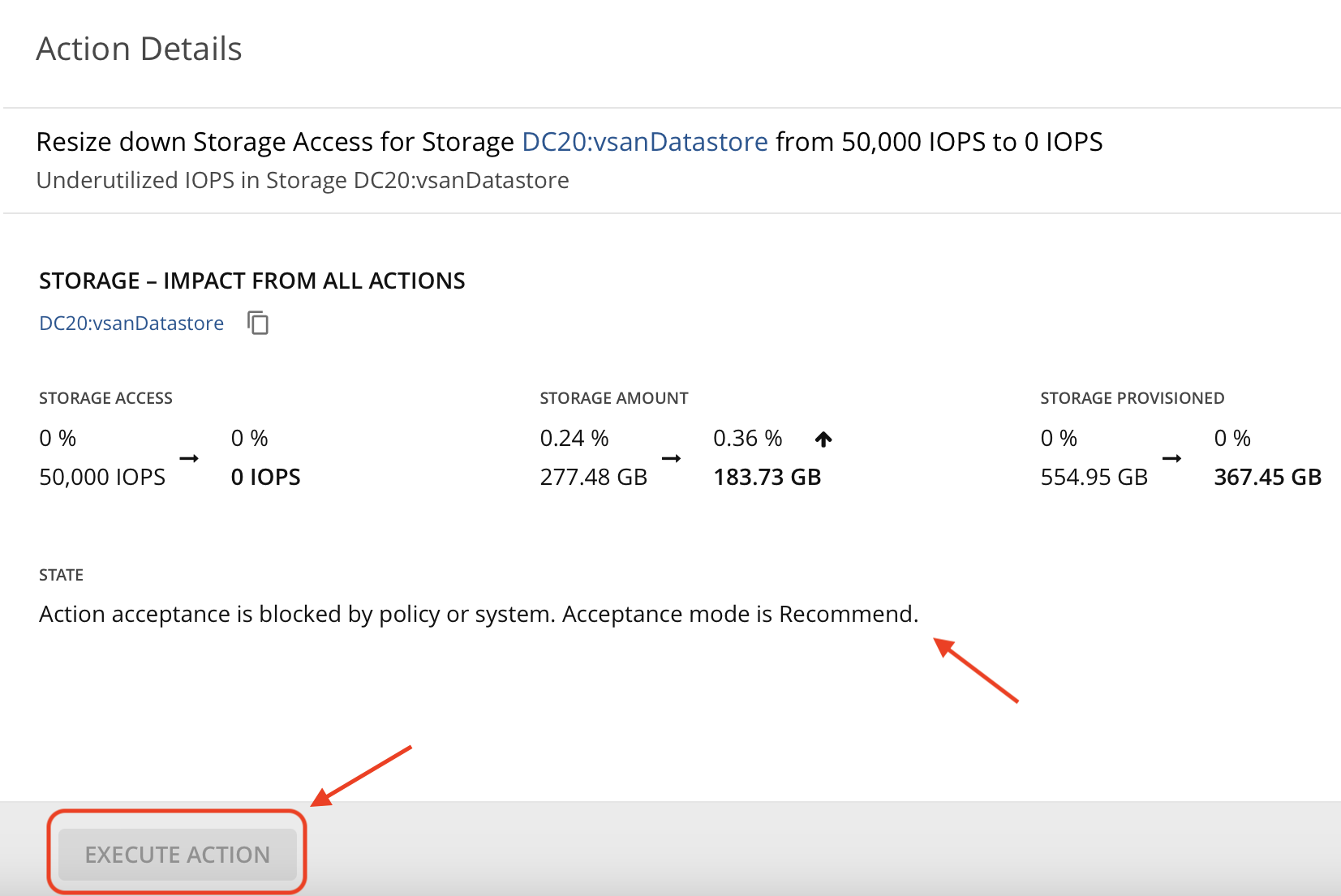
Task: Click the STORAGE AMOUNT label
Action: [x=614, y=398]
